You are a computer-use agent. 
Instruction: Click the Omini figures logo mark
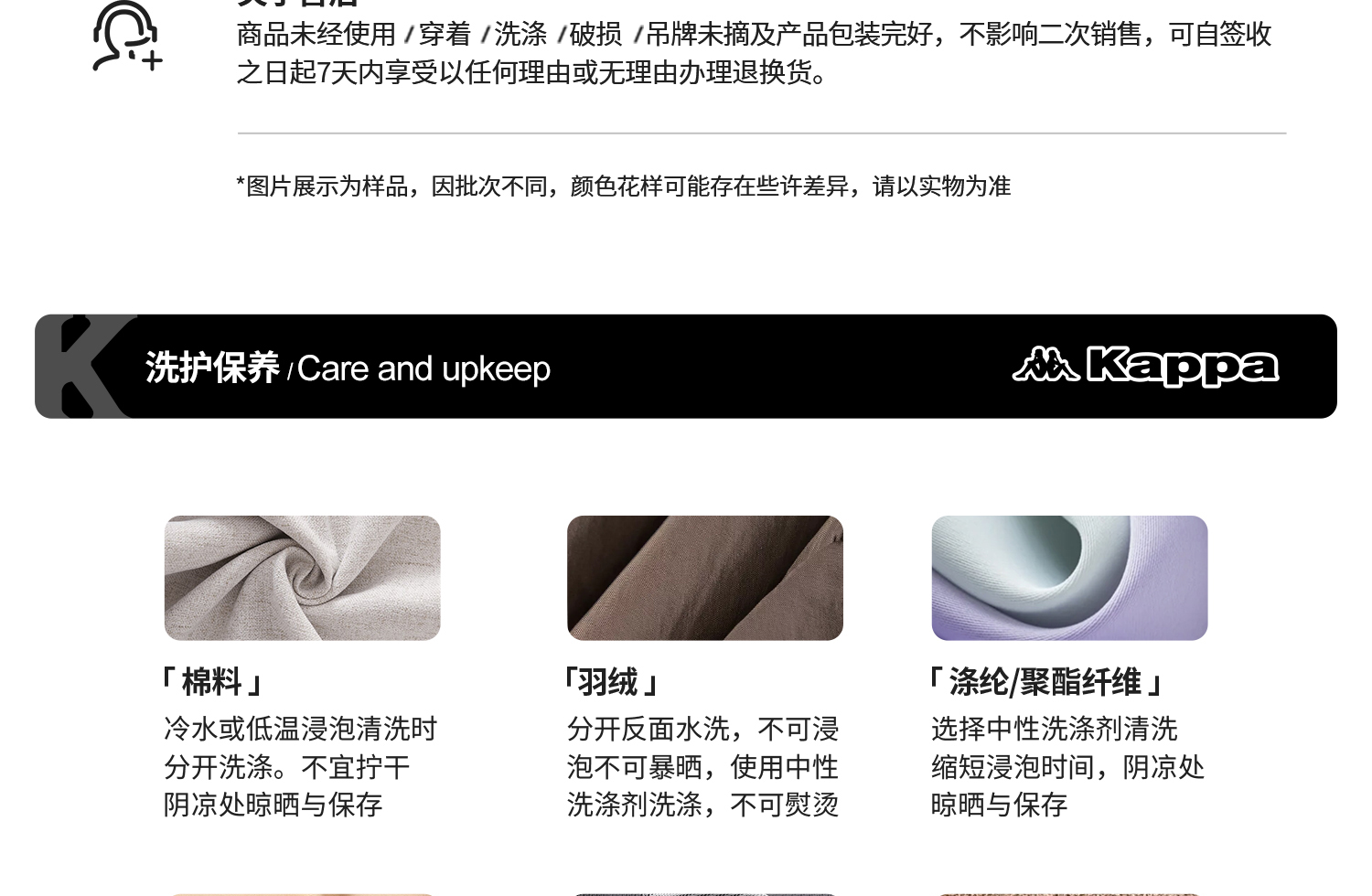coord(1045,364)
